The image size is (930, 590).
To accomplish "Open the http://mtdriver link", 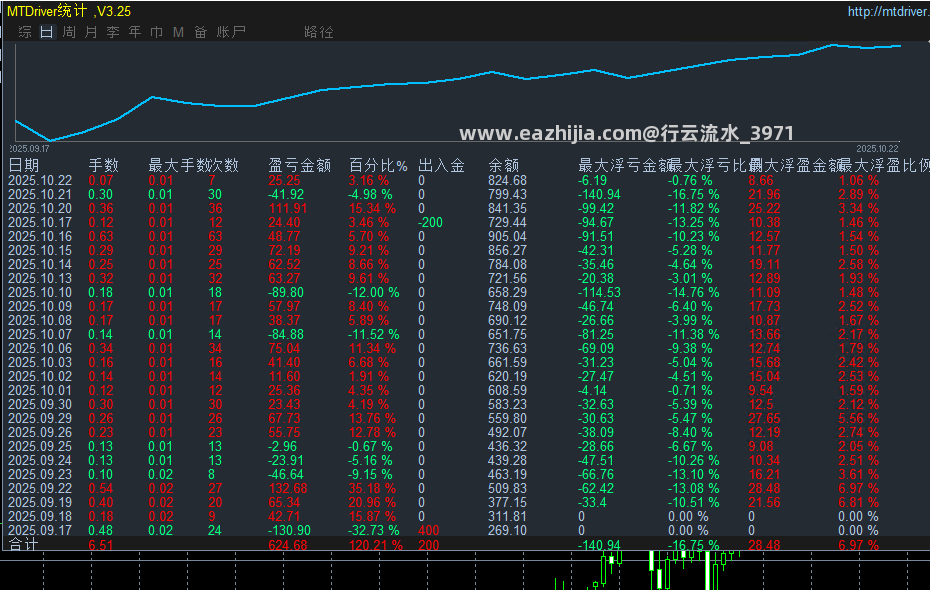I will (888, 11).
